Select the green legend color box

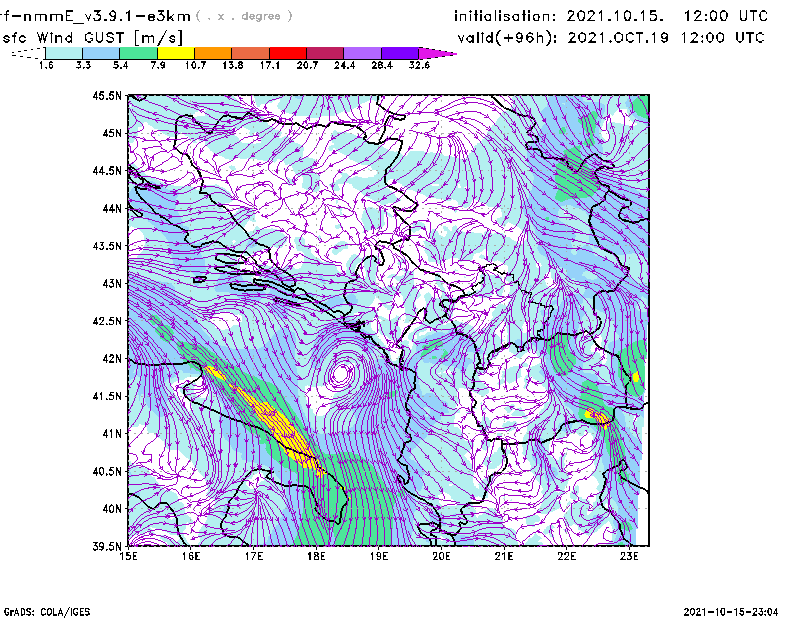coord(138,53)
